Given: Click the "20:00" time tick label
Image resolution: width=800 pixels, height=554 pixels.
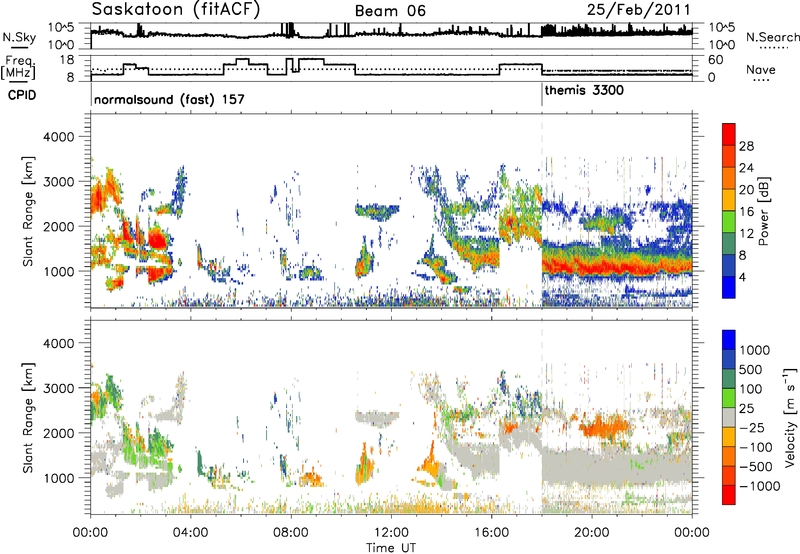Looking at the screenshot, I should (591, 533).
